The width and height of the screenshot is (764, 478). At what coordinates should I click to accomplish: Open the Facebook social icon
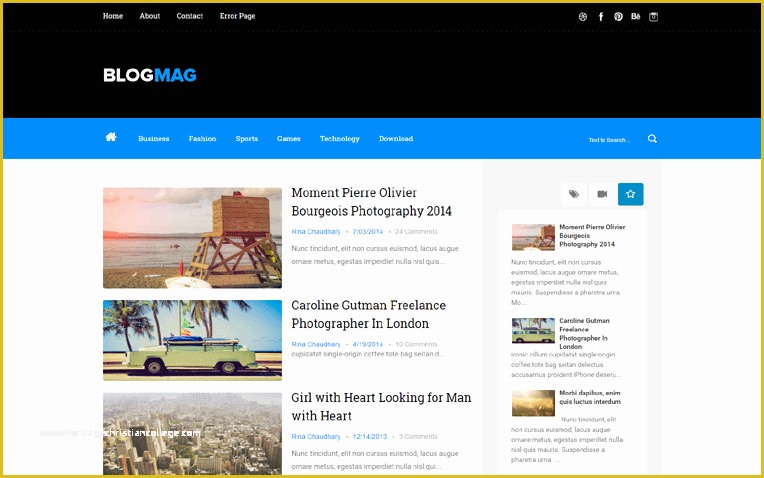click(x=601, y=17)
